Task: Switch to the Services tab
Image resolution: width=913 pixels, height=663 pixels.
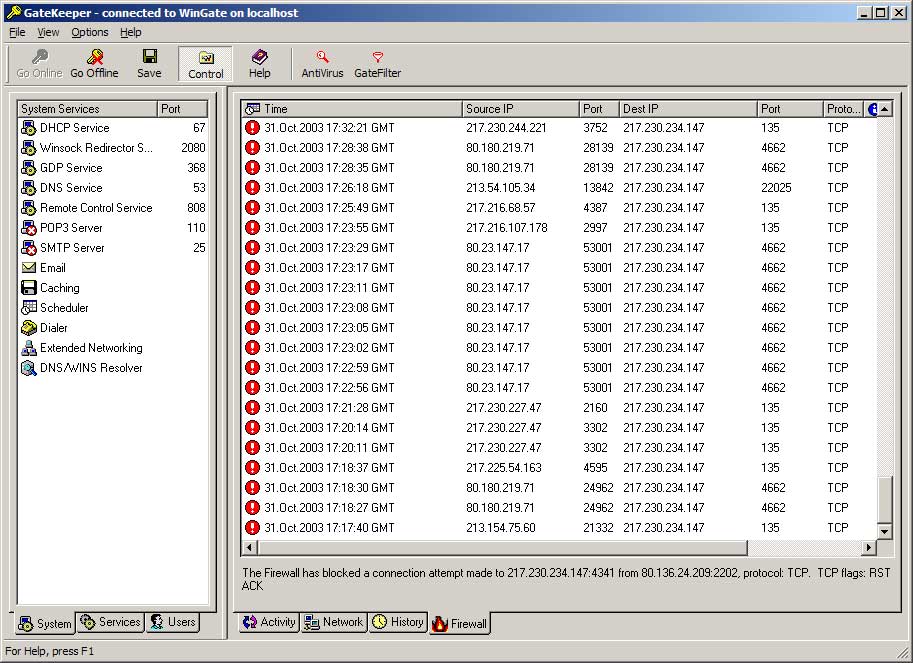Action: click(110, 622)
